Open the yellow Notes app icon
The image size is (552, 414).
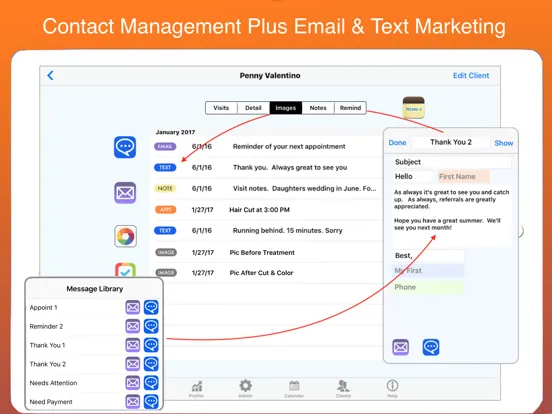413,108
